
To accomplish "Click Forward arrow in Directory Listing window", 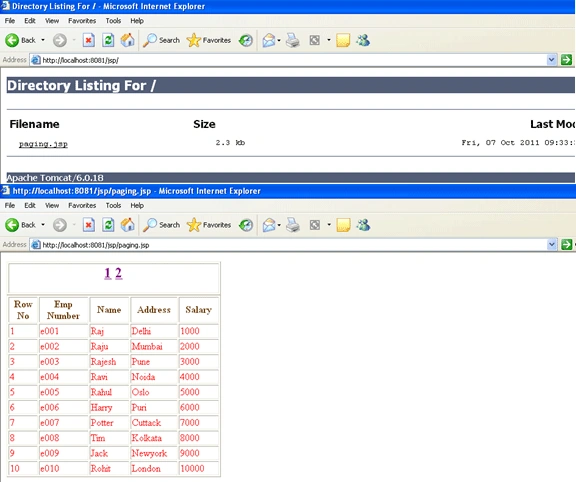I will click(60, 40).
